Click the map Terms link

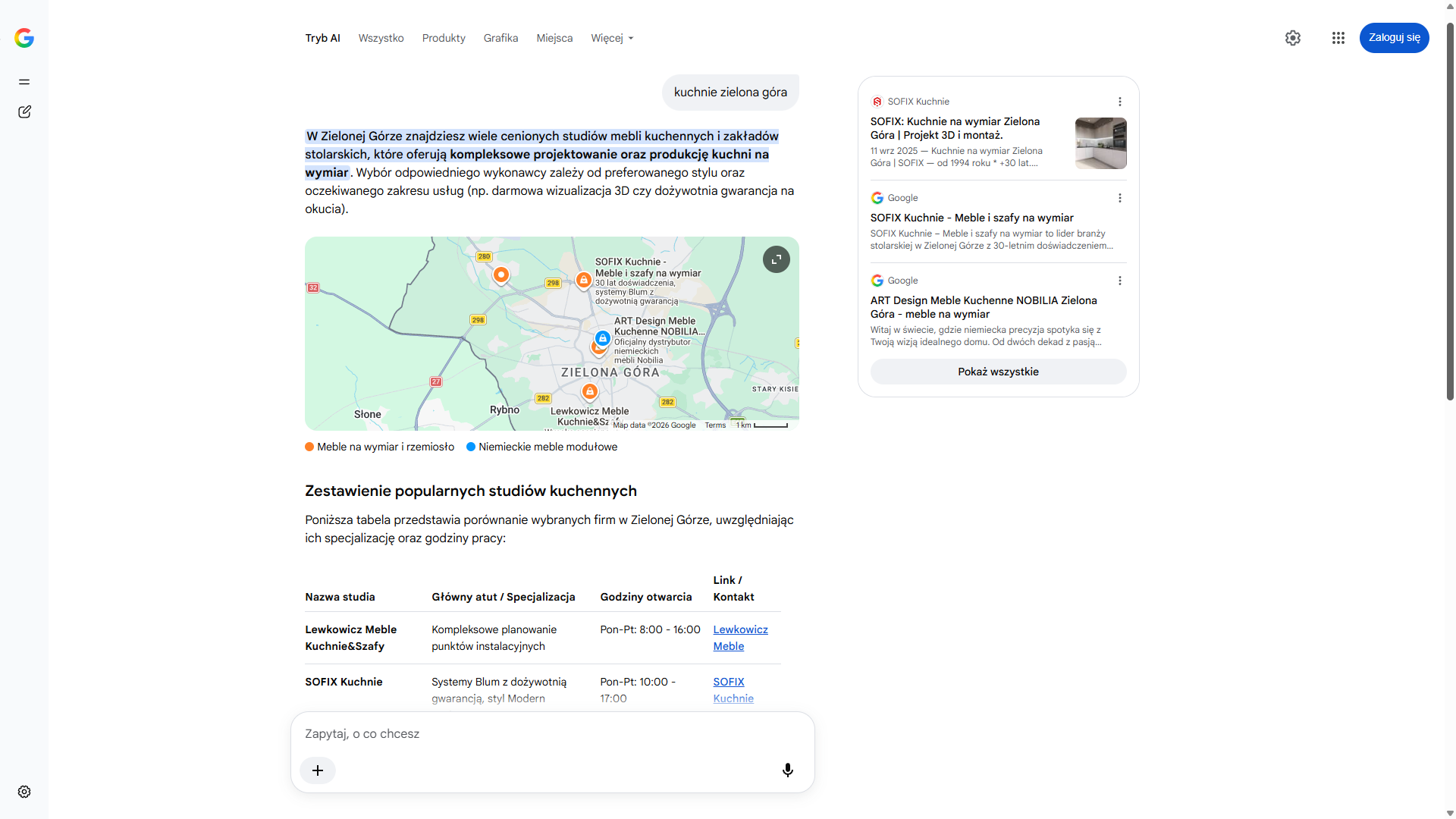coord(715,425)
